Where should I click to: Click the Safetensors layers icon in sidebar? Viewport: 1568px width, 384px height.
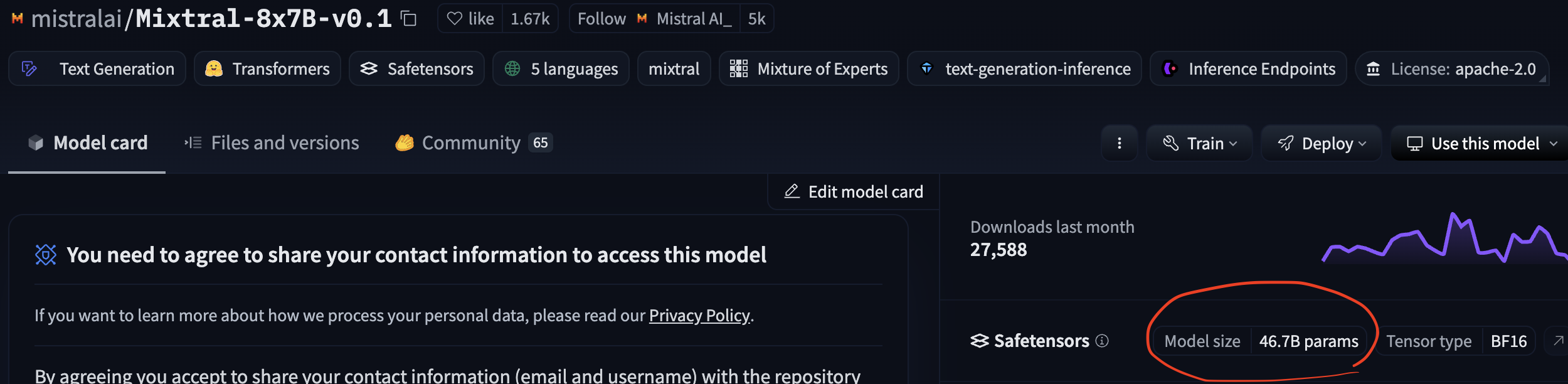(979, 341)
